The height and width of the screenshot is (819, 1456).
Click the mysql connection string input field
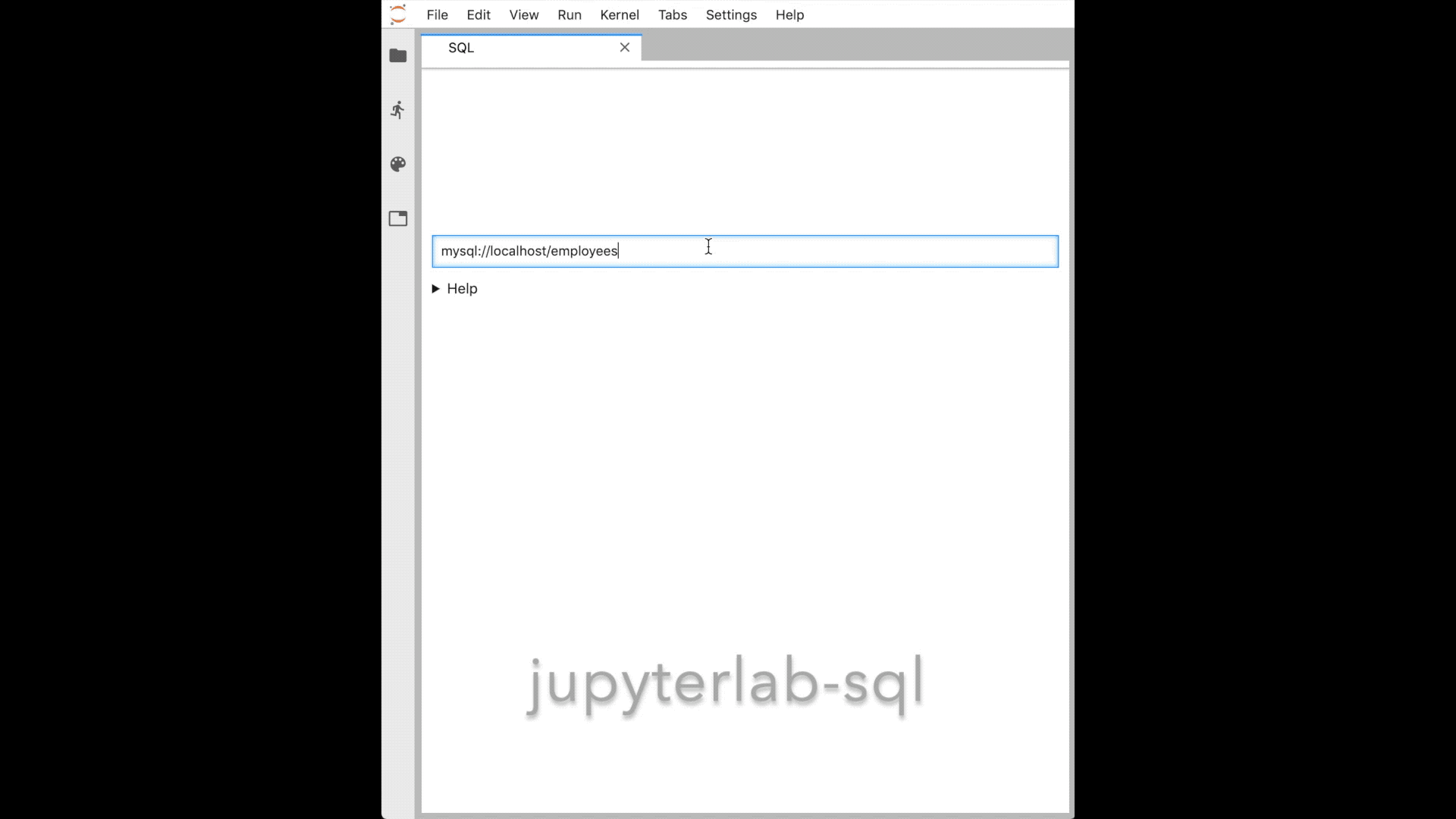744,250
